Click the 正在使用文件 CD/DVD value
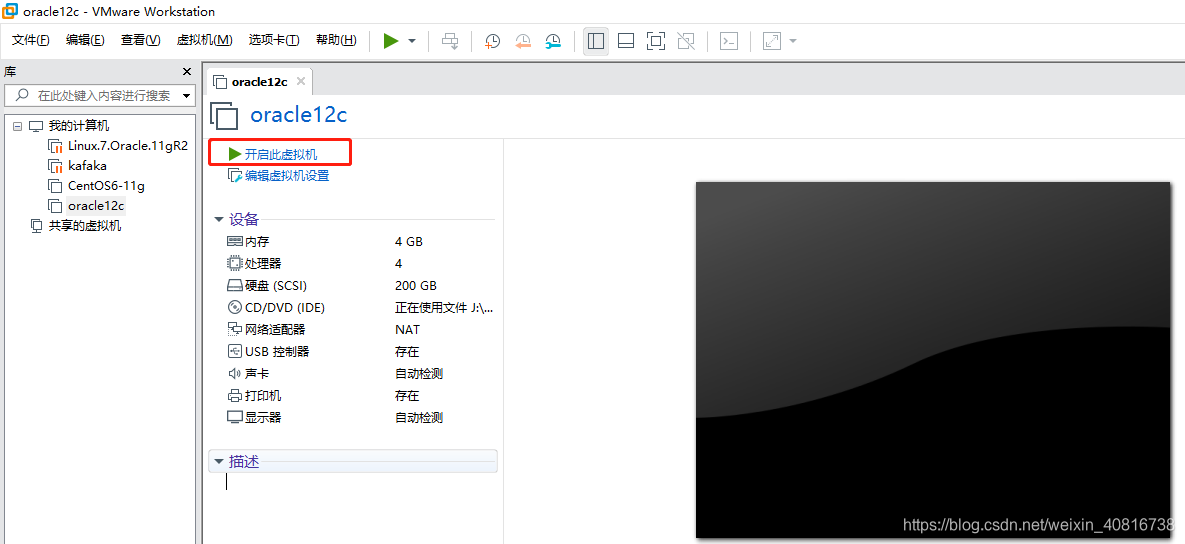The image size is (1185, 544). tap(444, 308)
